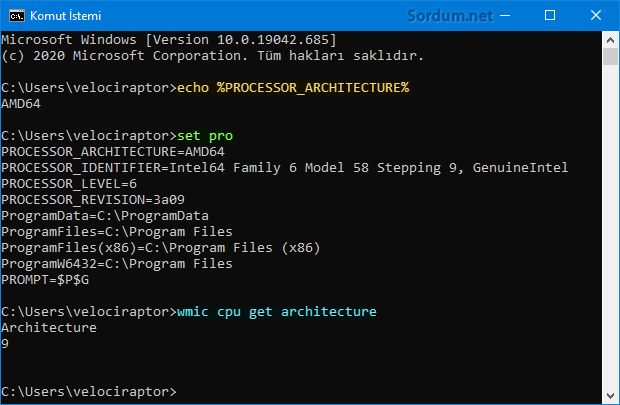Click the Sordum.net watermark in the title bar

pos(450,16)
